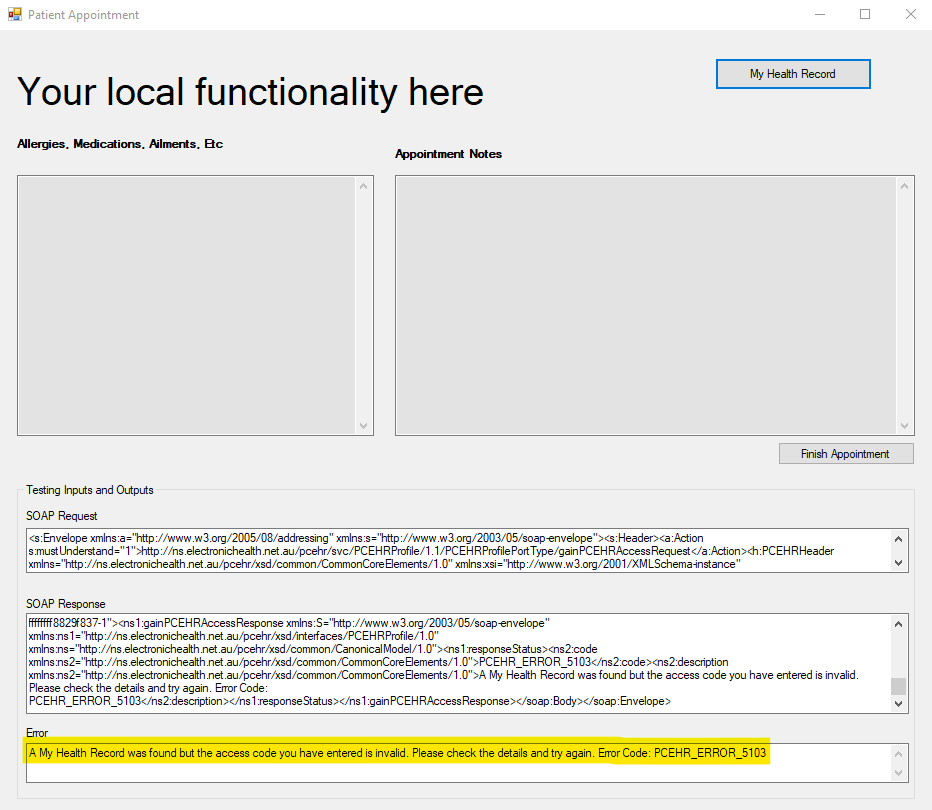This screenshot has height=810, width=932.
Task: Click the highlighted PCEHR_ERROR_5103 error message
Action: [397, 753]
